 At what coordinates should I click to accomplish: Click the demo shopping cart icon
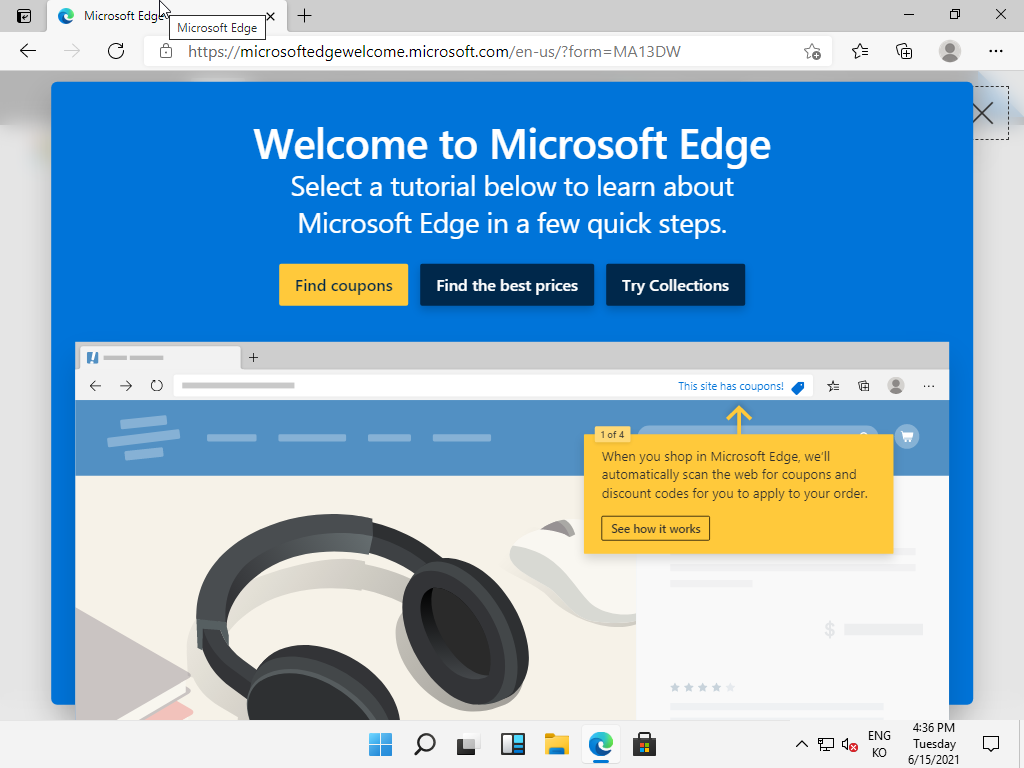coord(906,436)
